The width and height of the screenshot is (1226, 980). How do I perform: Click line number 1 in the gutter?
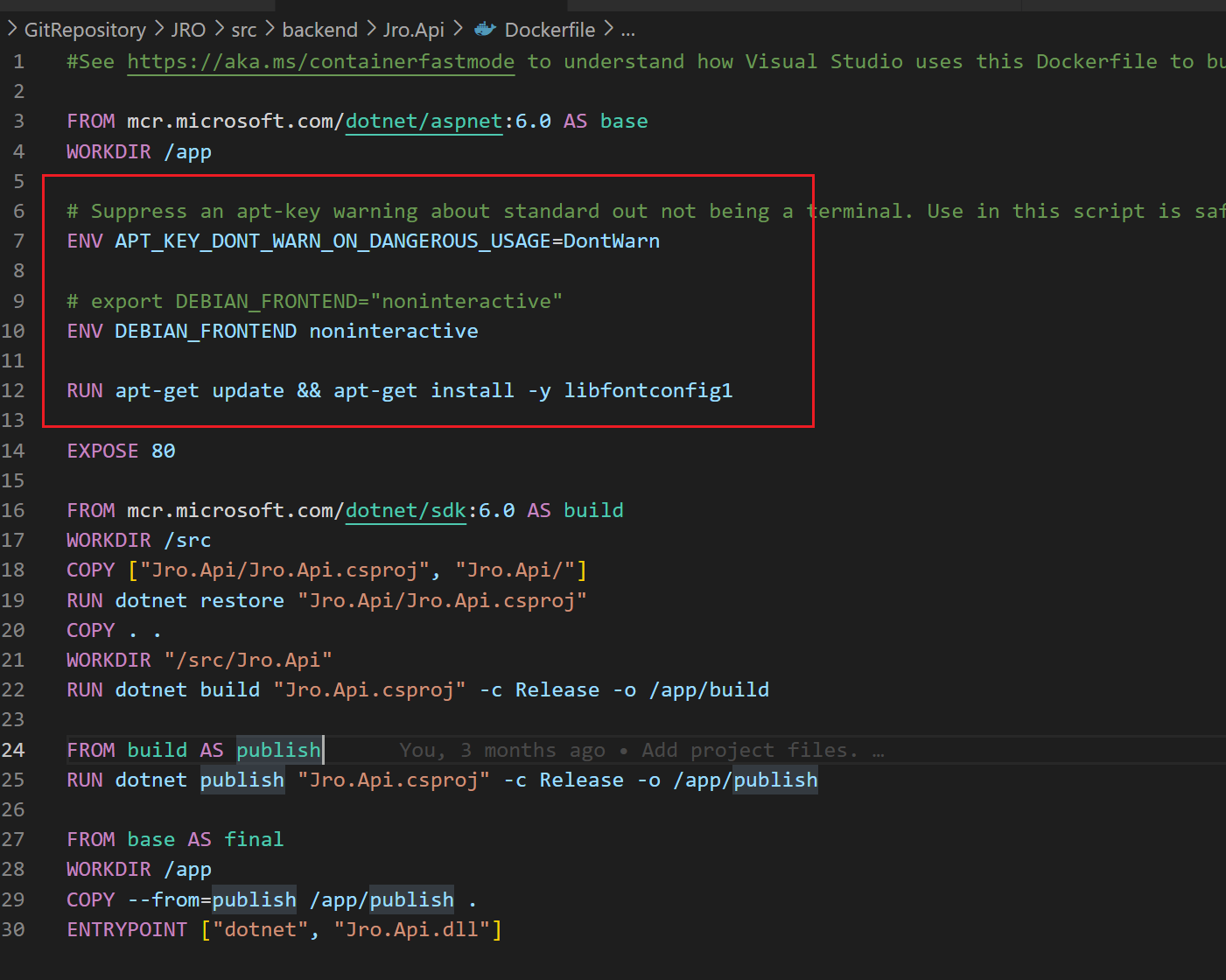coord(18,61)
